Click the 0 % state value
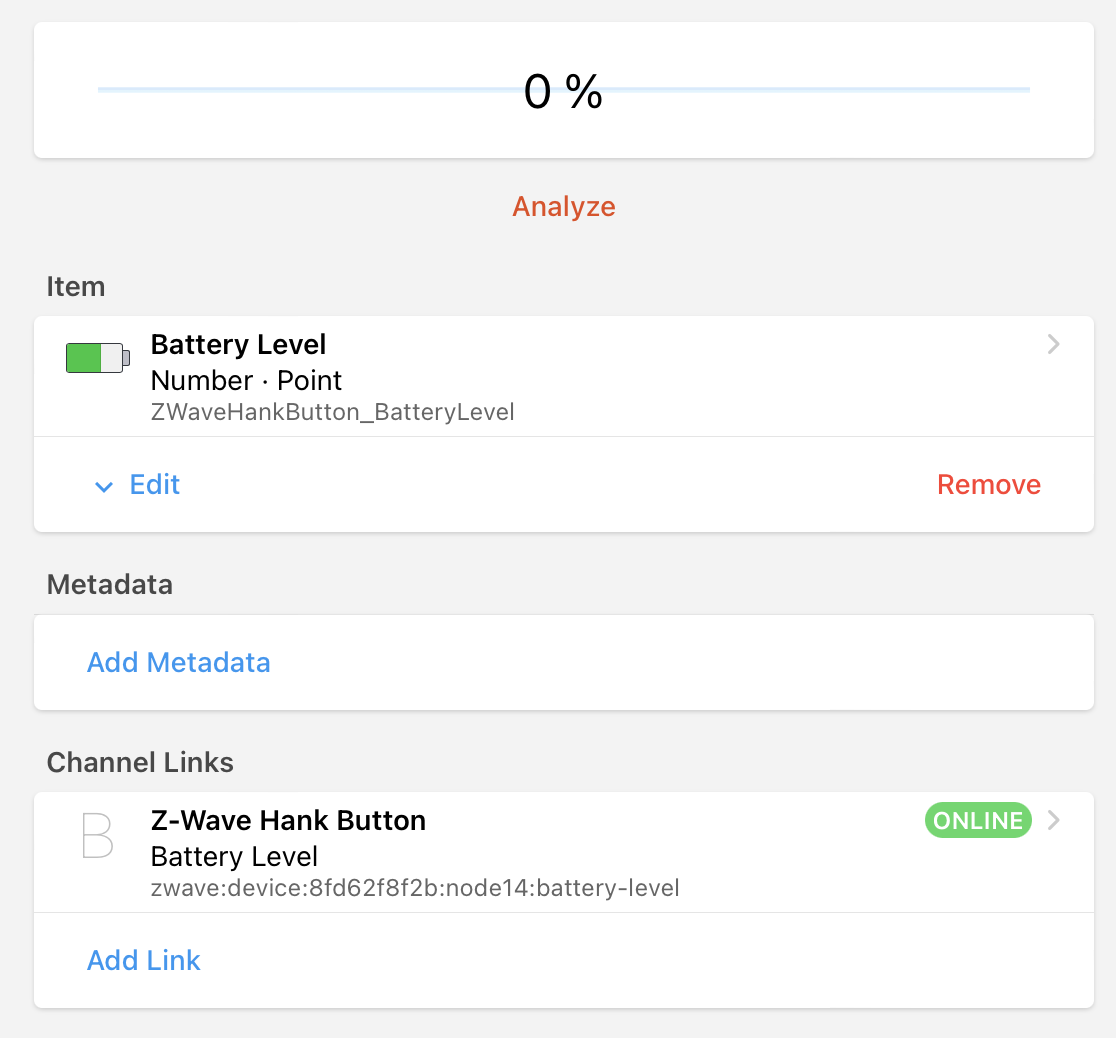The height and width of the screenshot is (1038, 1116). click(563, 93)
